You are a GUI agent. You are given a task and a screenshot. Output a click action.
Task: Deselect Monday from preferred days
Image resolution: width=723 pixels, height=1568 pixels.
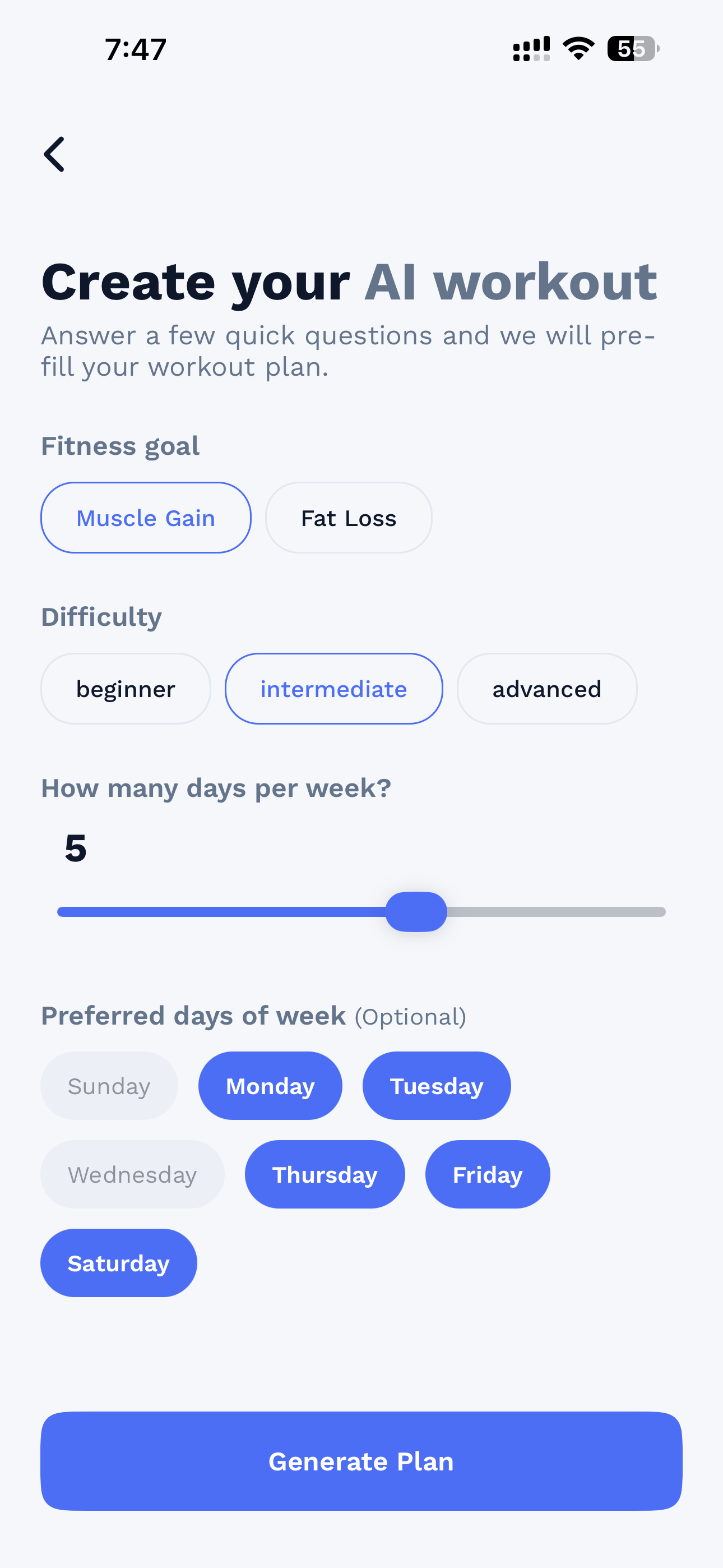click(x=270, y=1086)
